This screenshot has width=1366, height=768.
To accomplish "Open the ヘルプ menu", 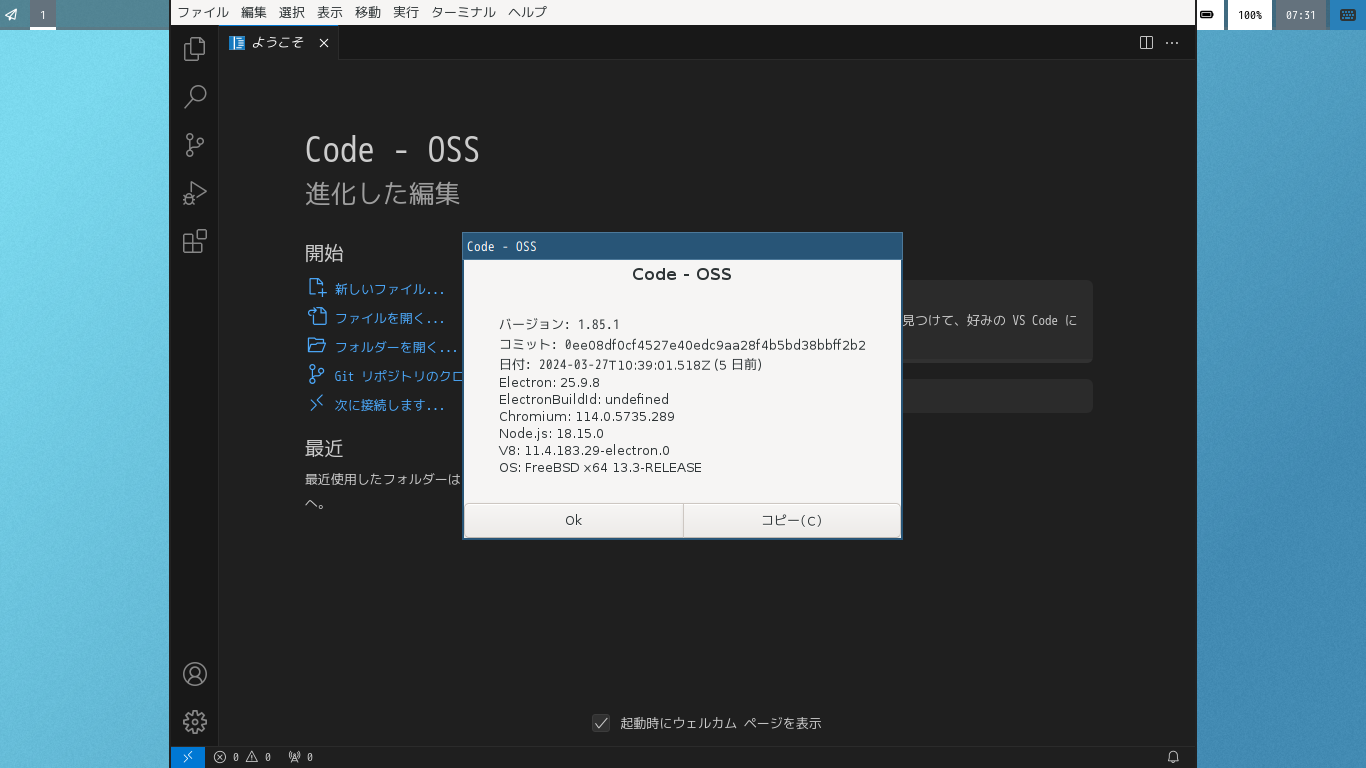I will pyautogui.click(x=528, y=12).
